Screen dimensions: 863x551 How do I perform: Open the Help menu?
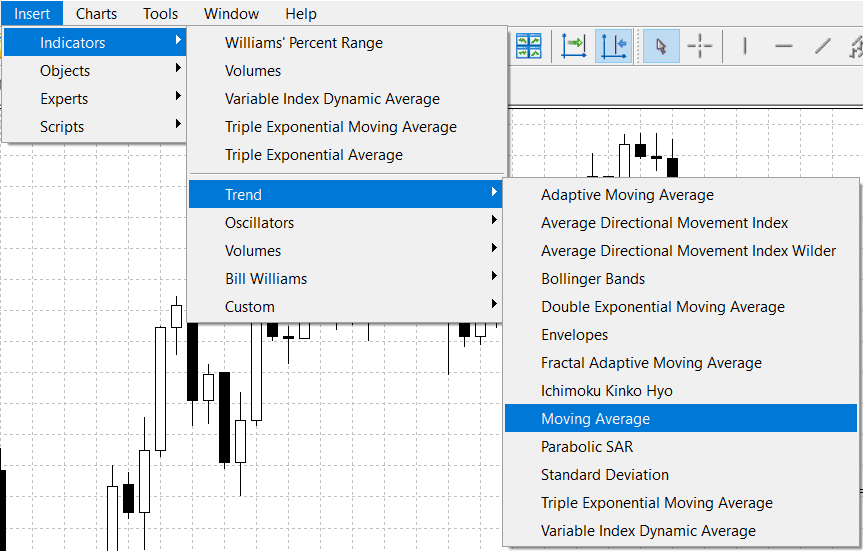300,13
